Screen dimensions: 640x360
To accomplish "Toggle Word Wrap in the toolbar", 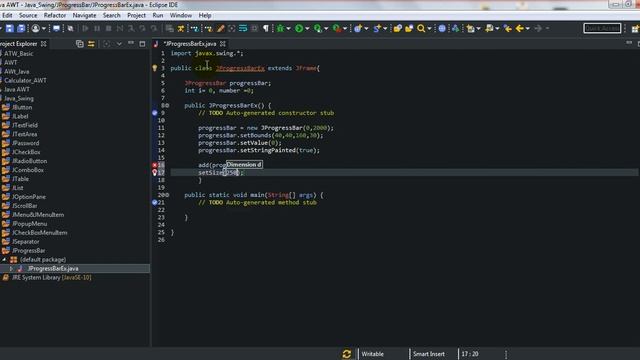I will click(x=243, y=28).
